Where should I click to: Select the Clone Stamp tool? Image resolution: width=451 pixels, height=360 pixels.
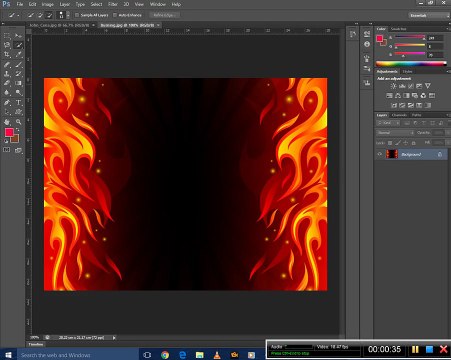pos(7,74)
